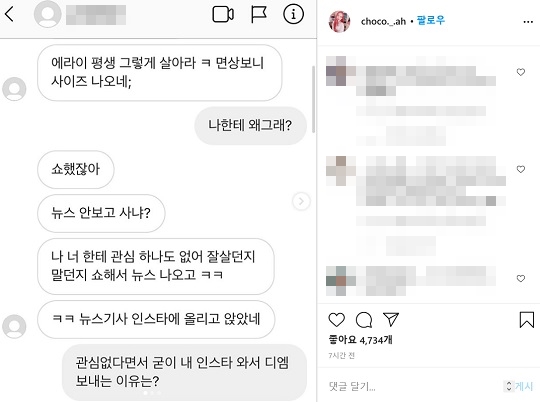Image resolution: width=540 pixels, height=402 pixels.
Task: Flag this conversation with the flag icon
Action: pos(258,15)
